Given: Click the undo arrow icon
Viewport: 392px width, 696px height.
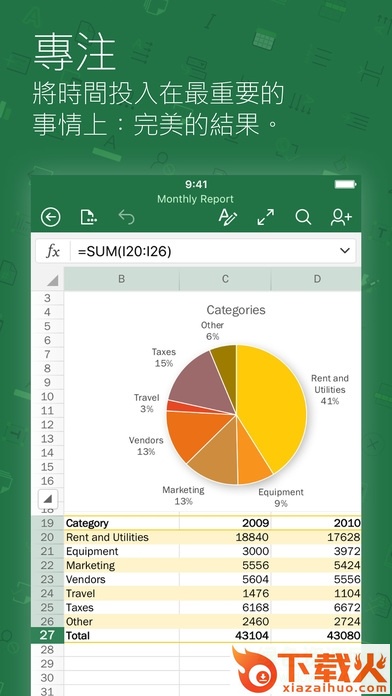Looking at the screenshot, I should coord(127,217).
